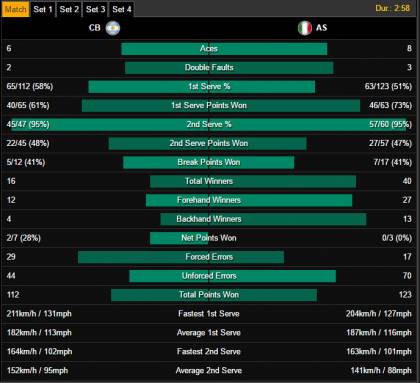
Task: Click AS's net points '0/3 (0%)'
Action: click(397, 238)
